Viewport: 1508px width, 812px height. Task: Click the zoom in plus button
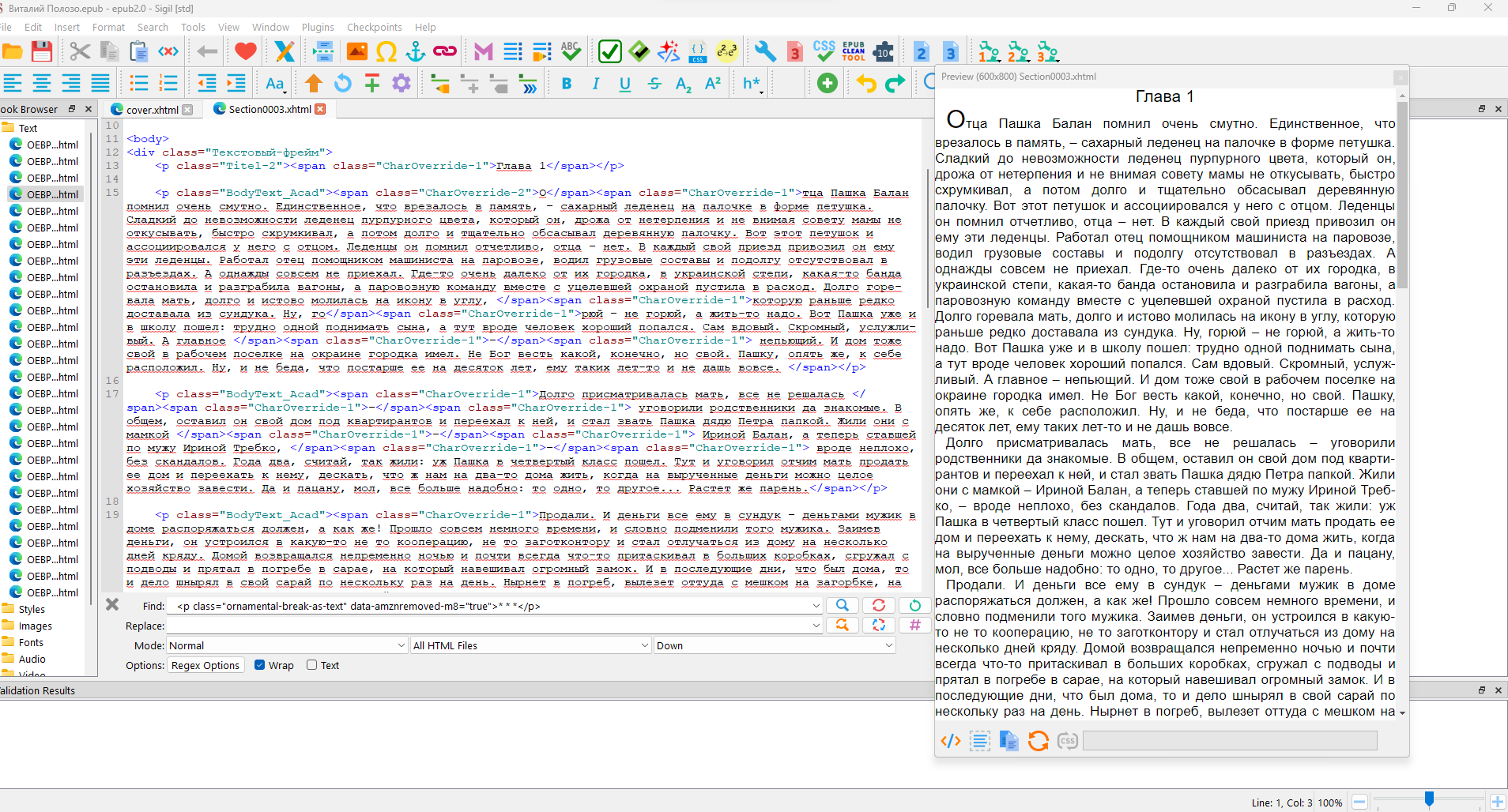click(x=1497, y=802)
